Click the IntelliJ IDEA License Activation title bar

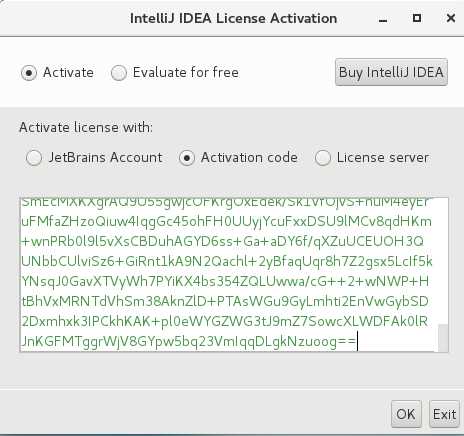tap(233, 18)
